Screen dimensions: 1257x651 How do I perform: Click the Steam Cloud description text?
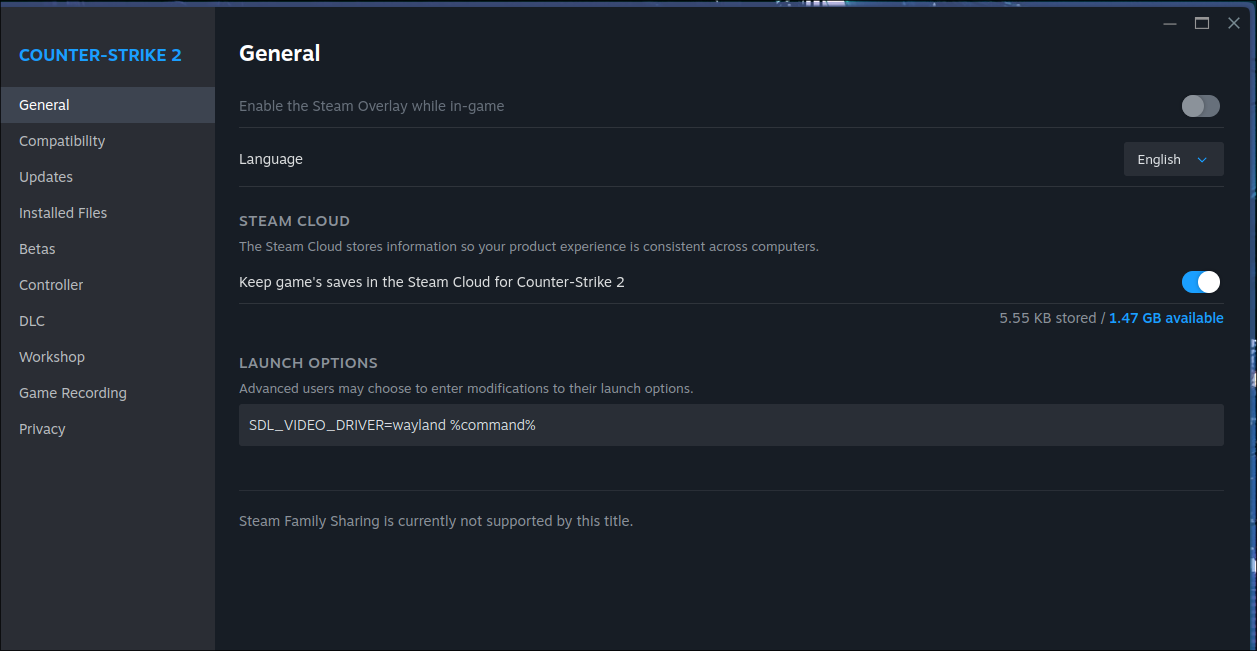[529, 246]
